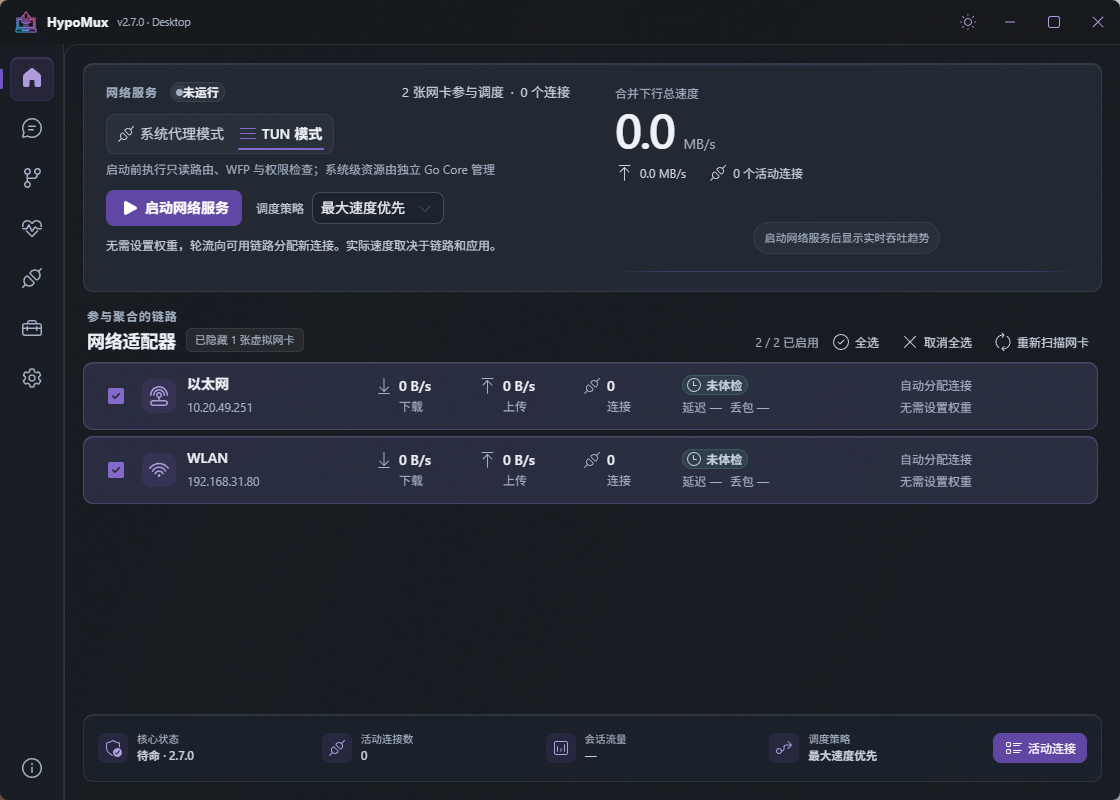Switch to TUN 模式 tab

[x=281, y=134]
